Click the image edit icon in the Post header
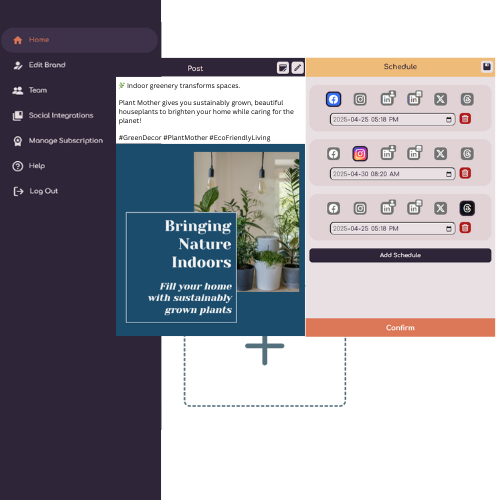This screenshot has width=500, height=500. [x=283, y=68]
